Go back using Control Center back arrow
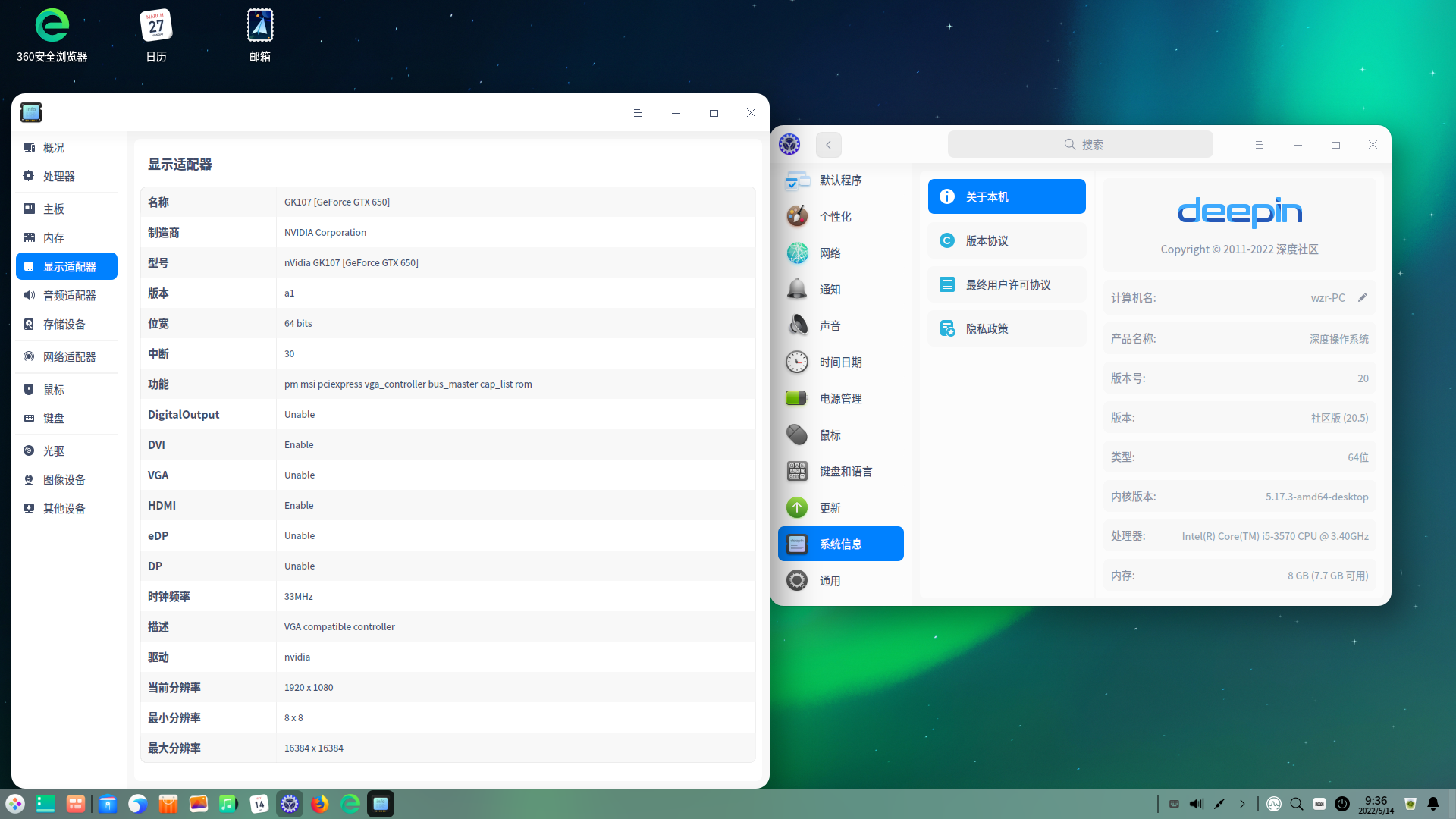Image resolution: width=1456 pixels, height=819 pixels. [x=827, y=144]
